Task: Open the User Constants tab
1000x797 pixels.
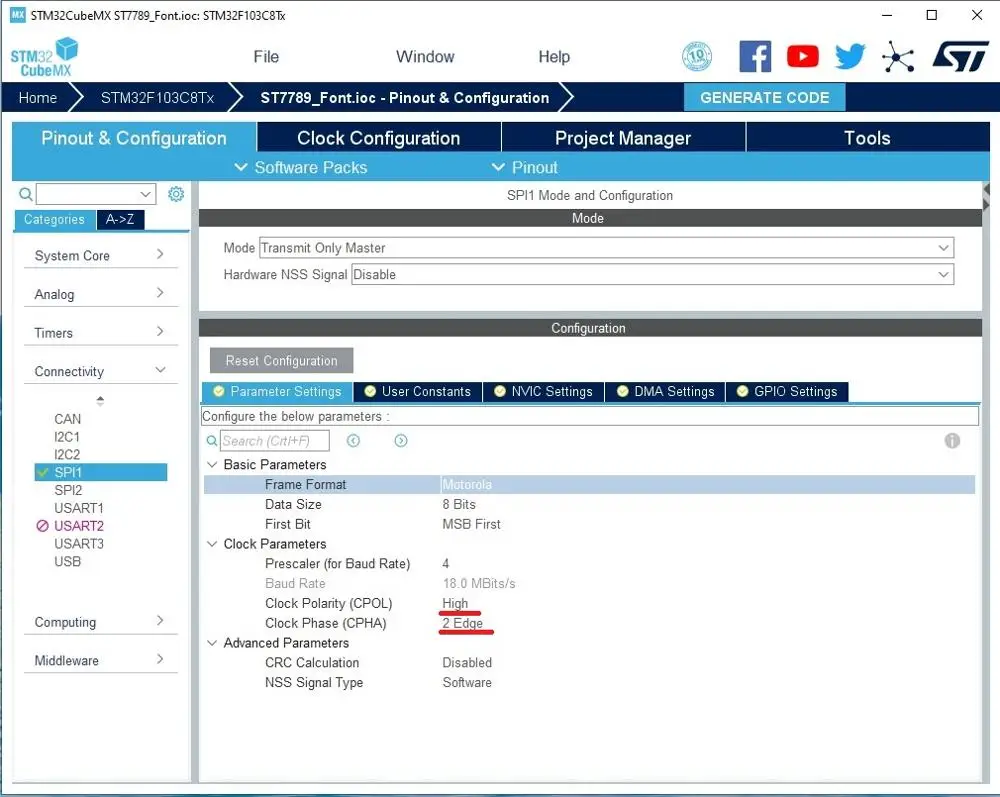Action: click(418, 391)
